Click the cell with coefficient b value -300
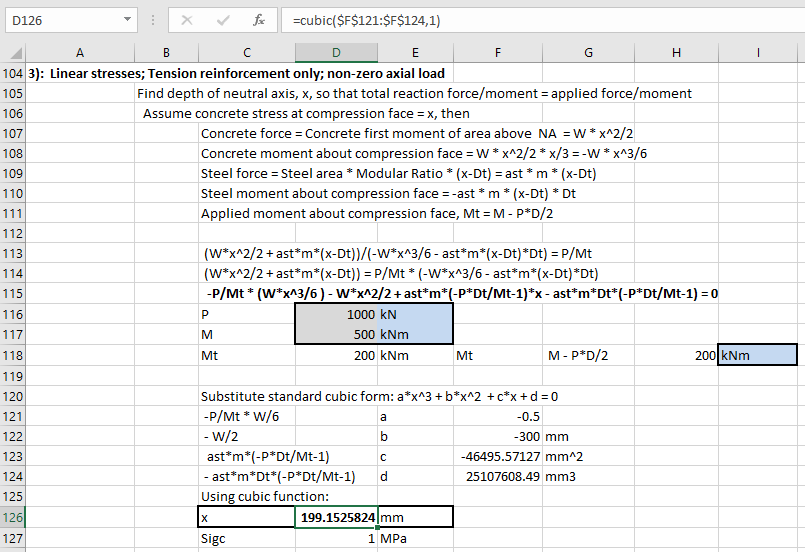Image resolution: width=805 pixels, height=552 pixels. [497, 436]
